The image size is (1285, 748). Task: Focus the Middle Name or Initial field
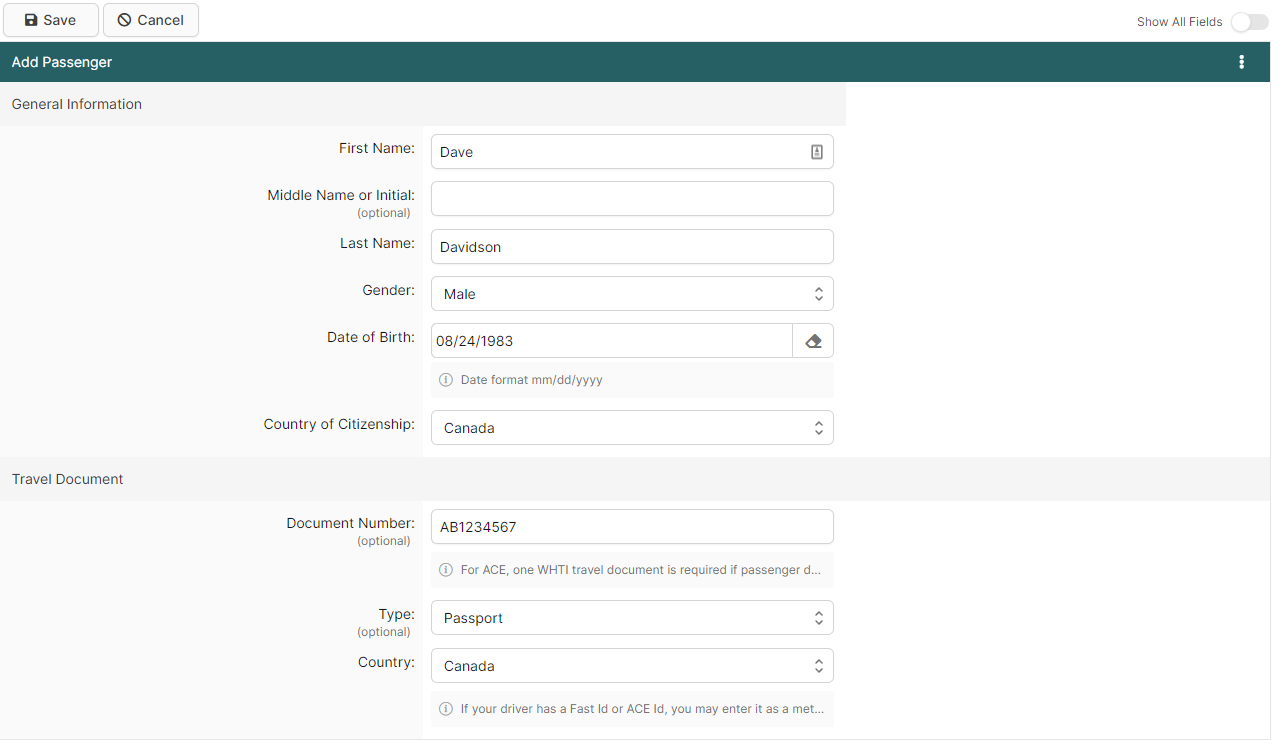(x=632, y=199)
